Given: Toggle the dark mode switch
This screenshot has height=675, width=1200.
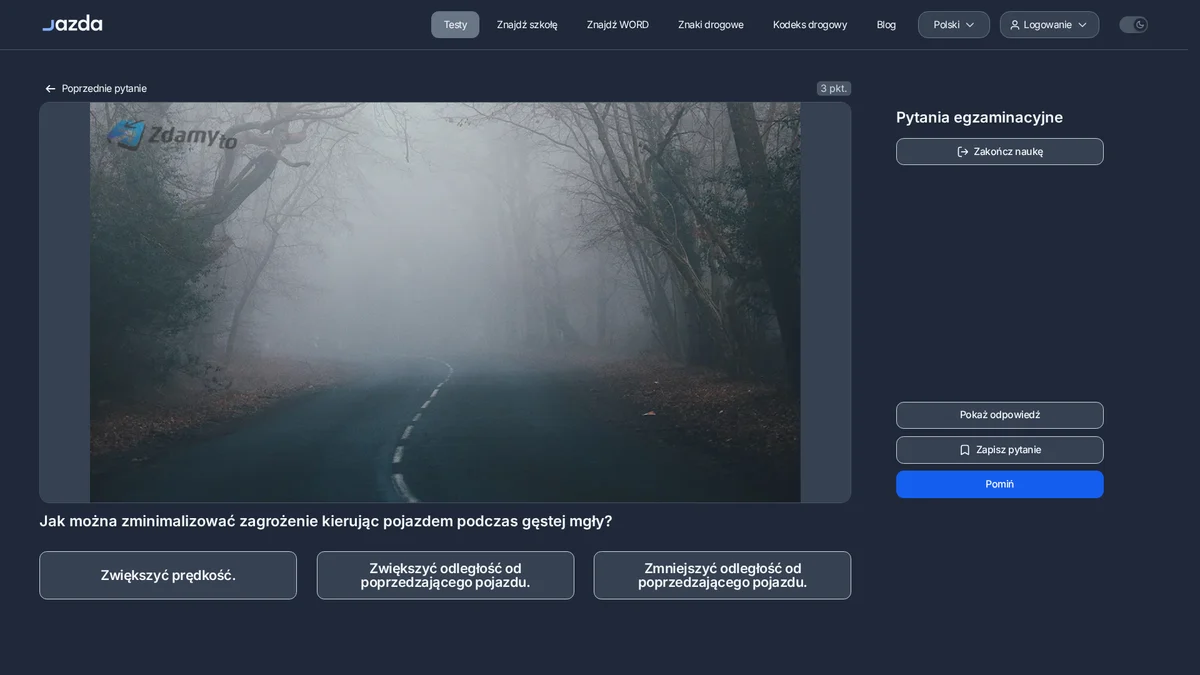Looking at the screenshot, I should [1133, 25].
